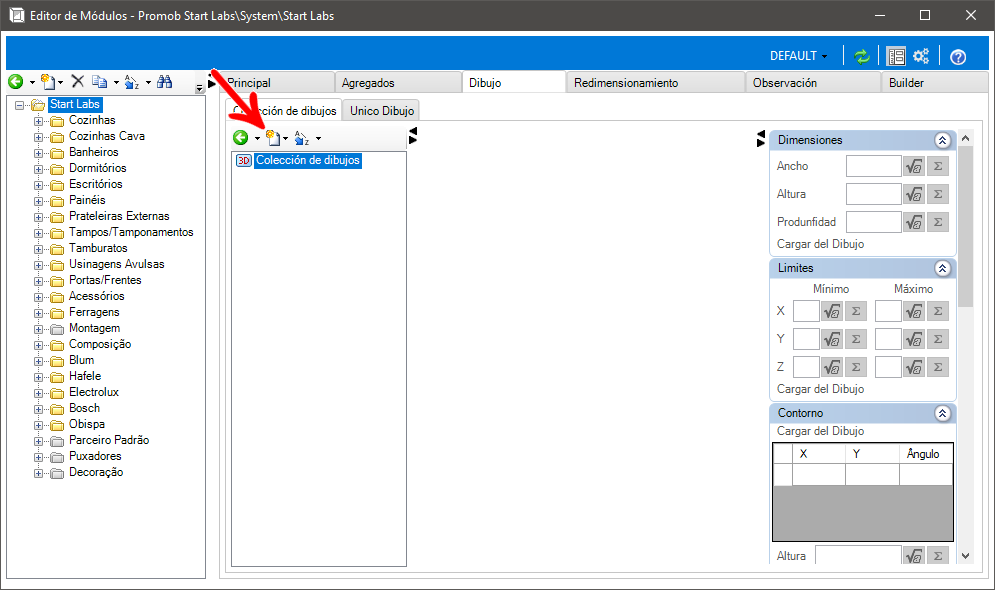Open the dropdown arrow beside the drawings toolbar sort icon

pos(318,138)
